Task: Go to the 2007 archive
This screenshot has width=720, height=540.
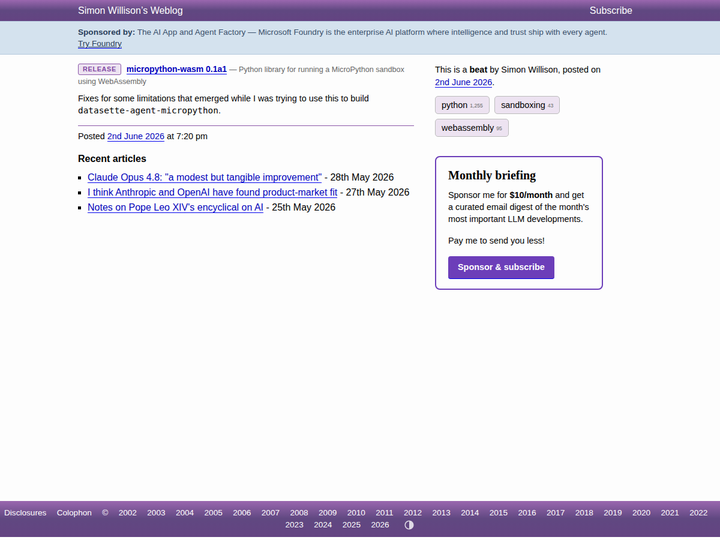Action: 270,512
